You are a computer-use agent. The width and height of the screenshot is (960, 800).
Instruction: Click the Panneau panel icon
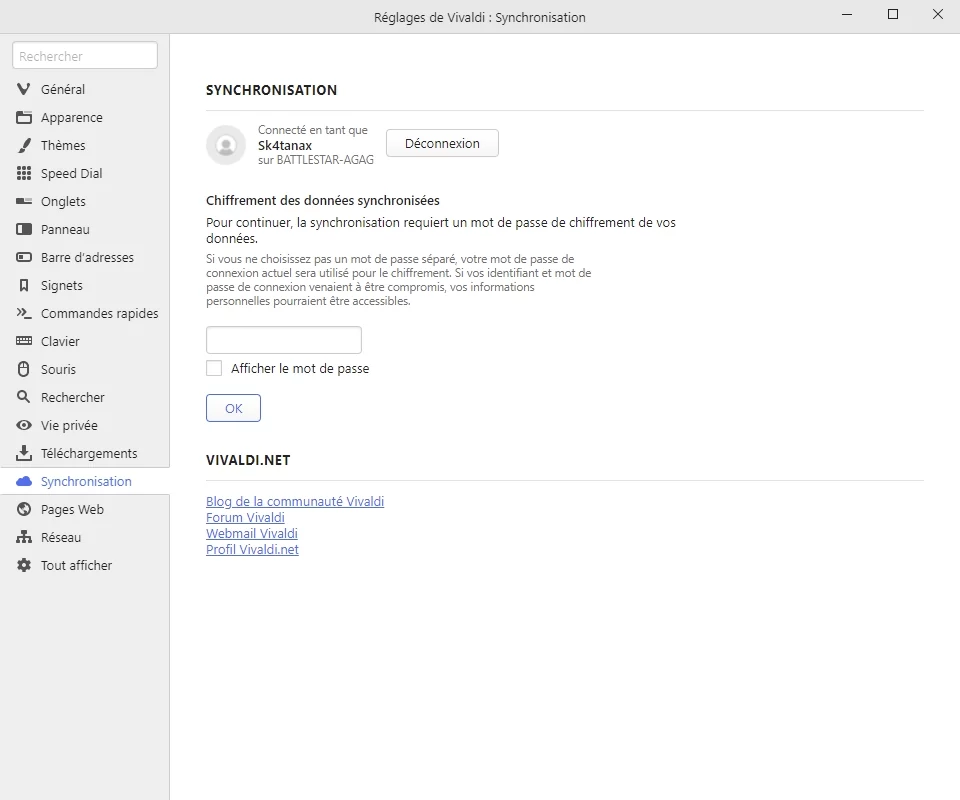(23, 230)
